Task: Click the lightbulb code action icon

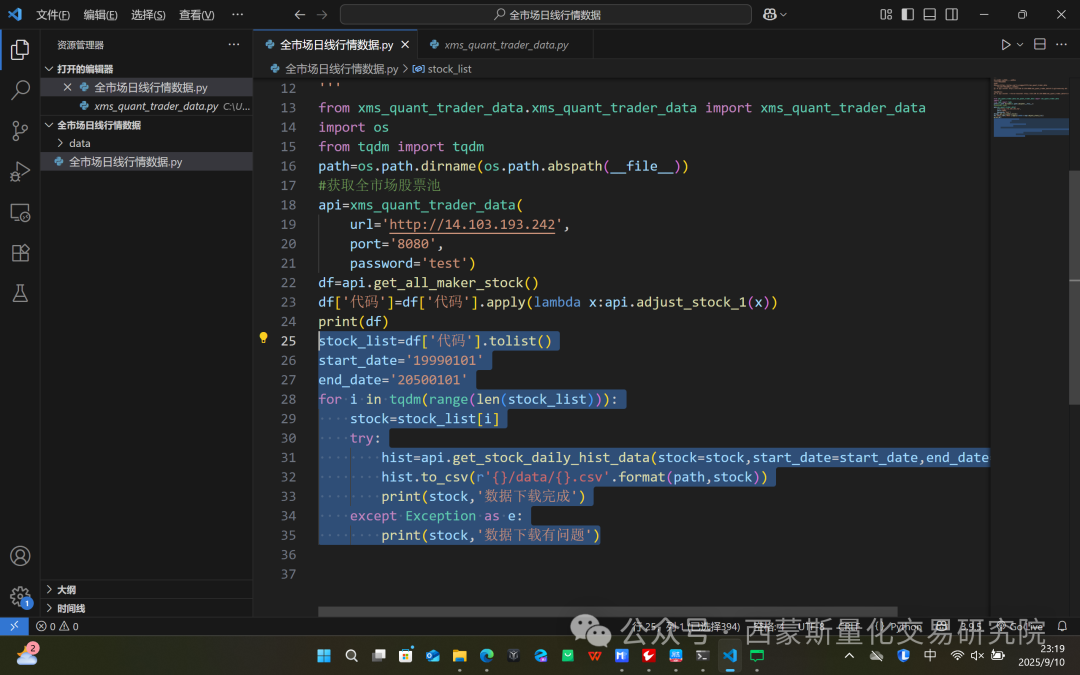Action: (263, 338)
